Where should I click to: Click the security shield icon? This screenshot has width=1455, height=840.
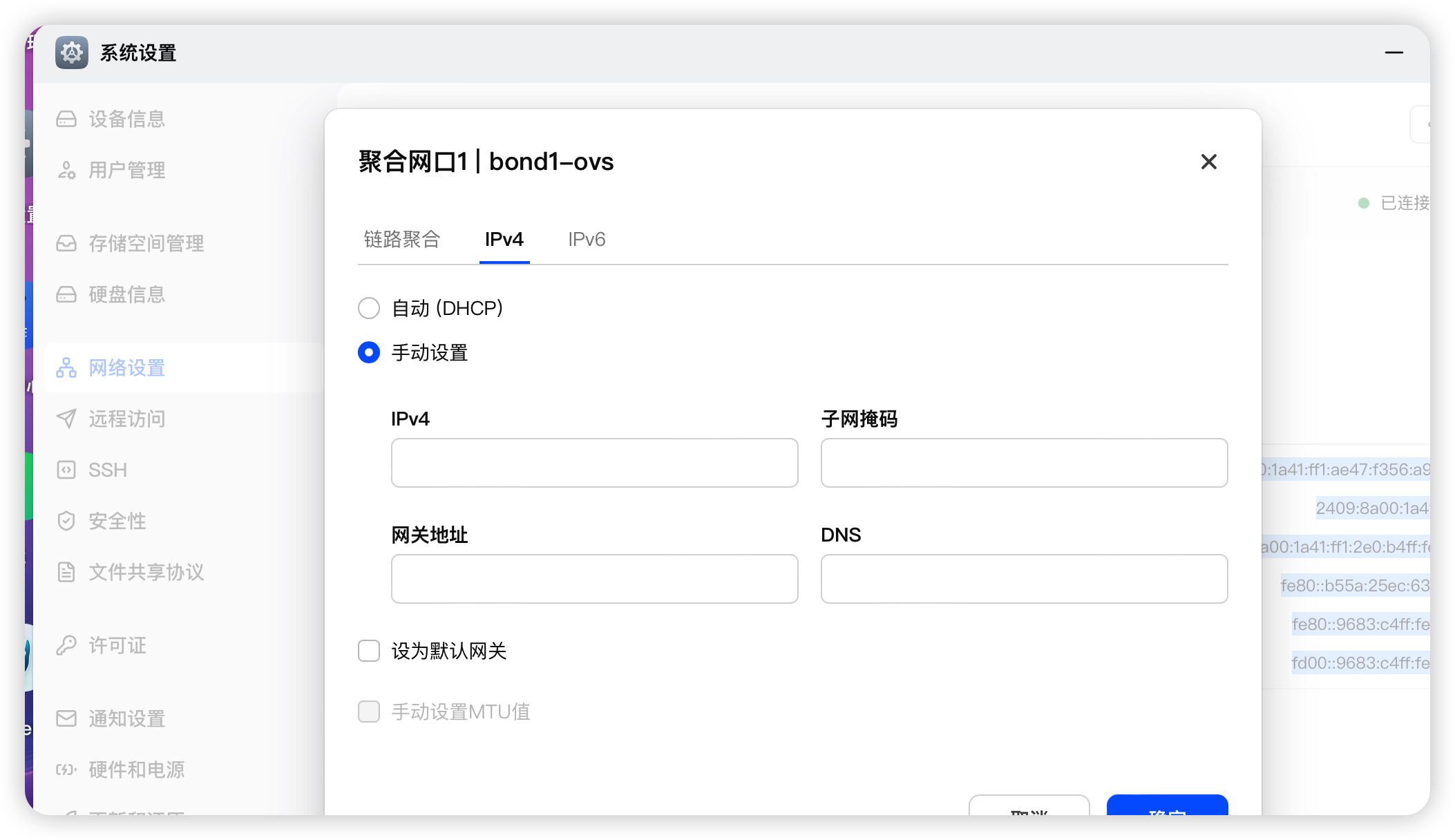66,522
